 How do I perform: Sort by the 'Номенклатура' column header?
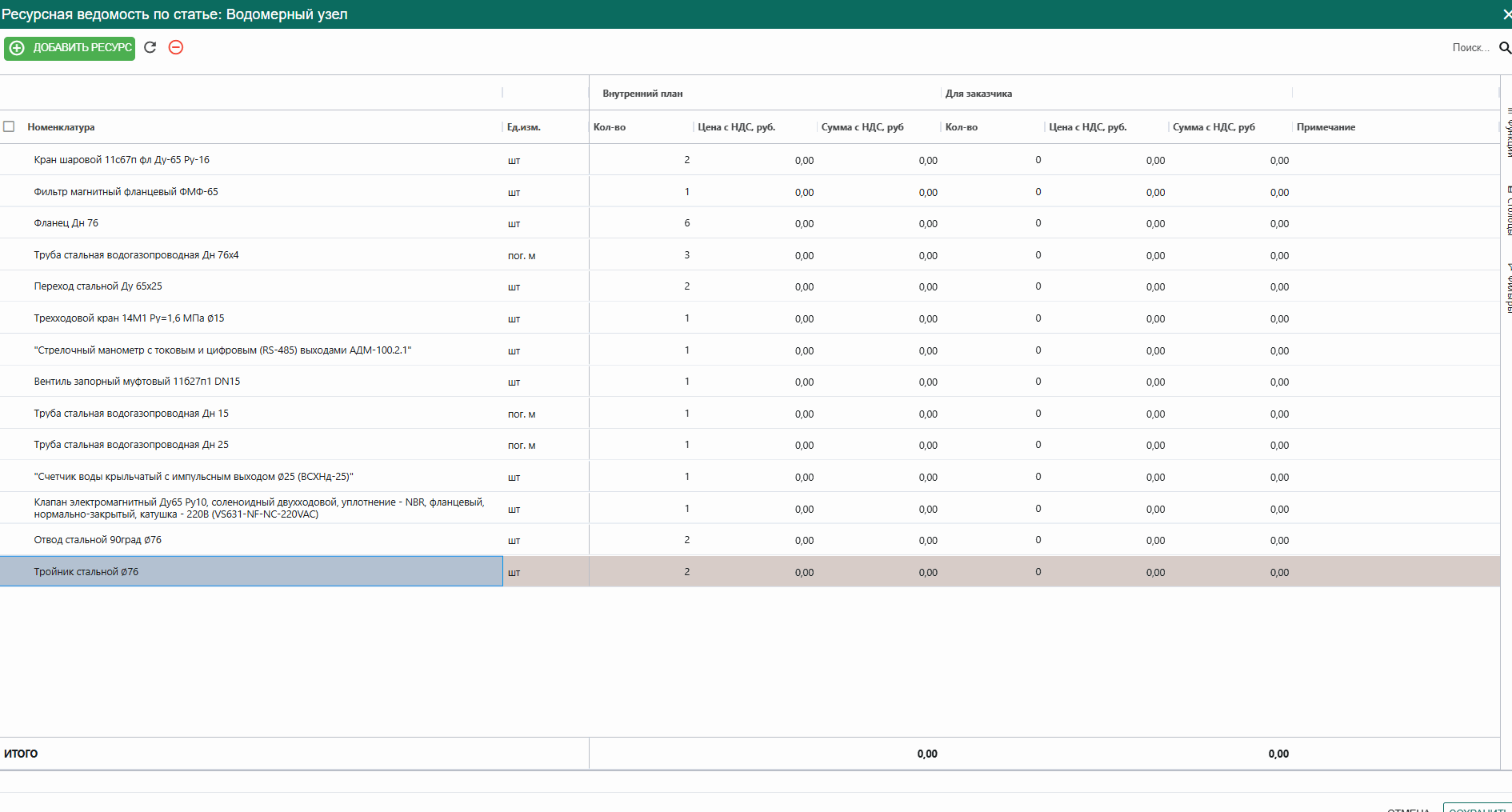tap(62, 127)
